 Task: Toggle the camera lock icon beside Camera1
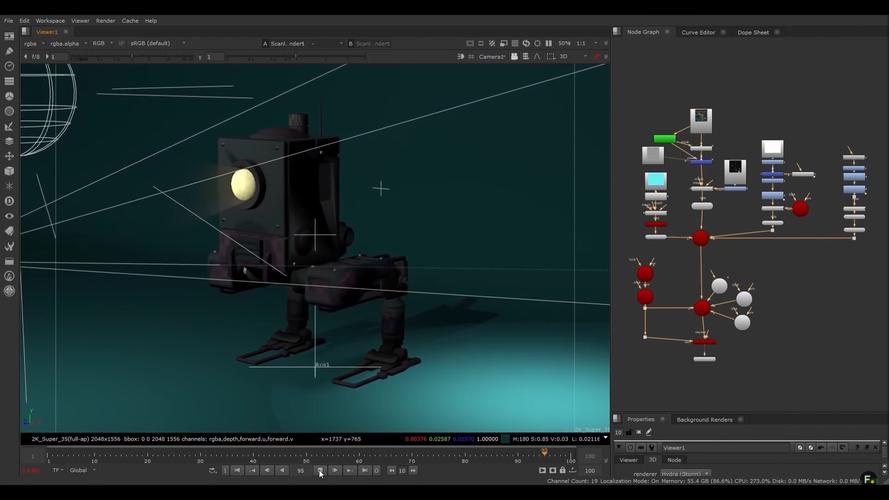514,57
